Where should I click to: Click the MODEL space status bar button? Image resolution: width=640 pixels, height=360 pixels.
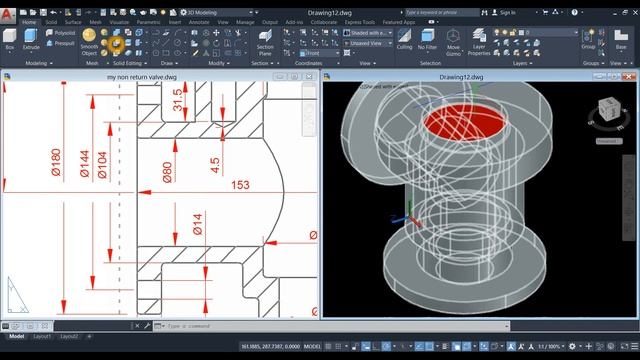[312, 347]
